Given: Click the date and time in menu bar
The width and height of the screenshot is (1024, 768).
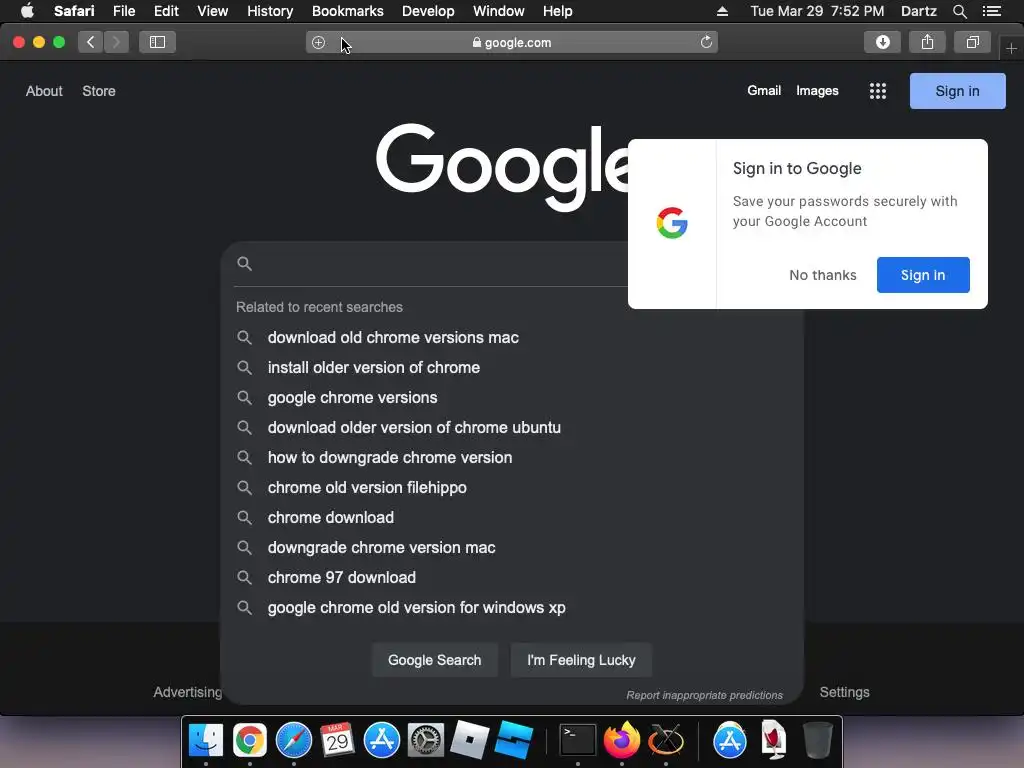Looking at the screenshot, I should [817, 11].
